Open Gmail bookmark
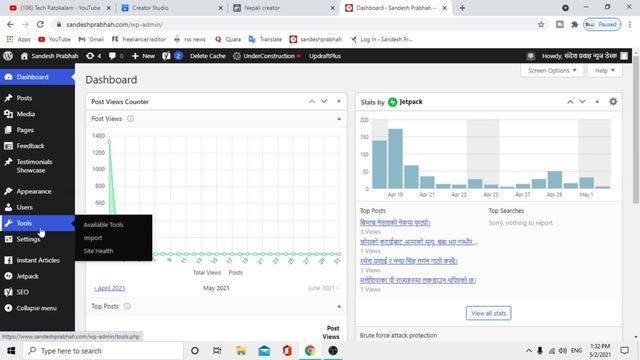The width and height of the screenshot is (640, 360). click(91, 39)
